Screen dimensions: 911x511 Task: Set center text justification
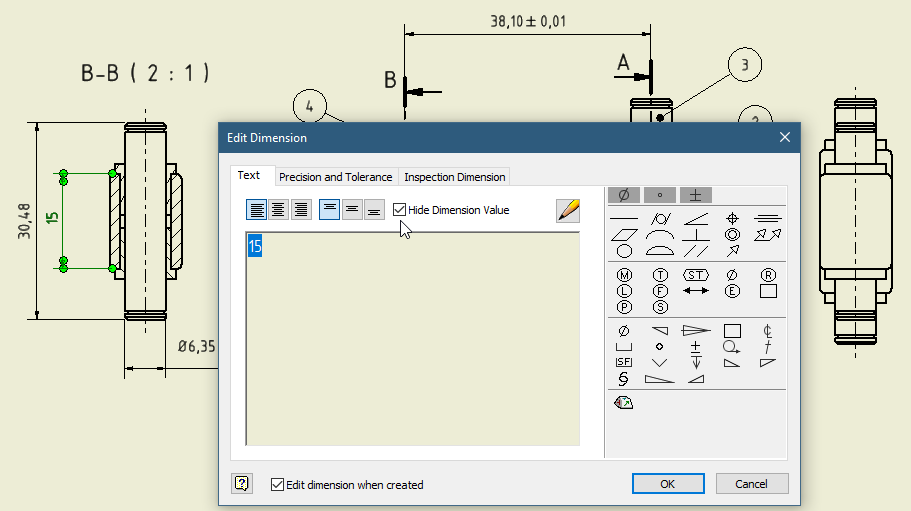[278, 210]
